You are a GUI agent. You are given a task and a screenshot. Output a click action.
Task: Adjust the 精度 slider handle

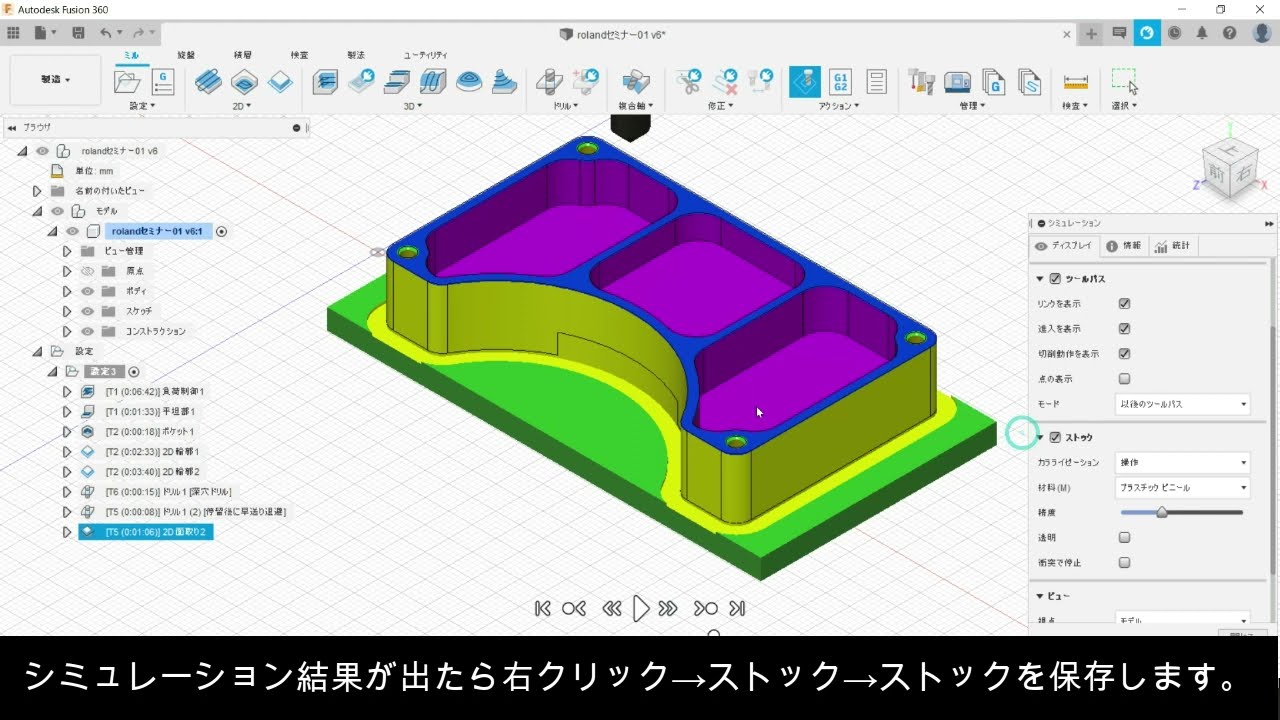pyautogui.click(x=1161, y=512)
